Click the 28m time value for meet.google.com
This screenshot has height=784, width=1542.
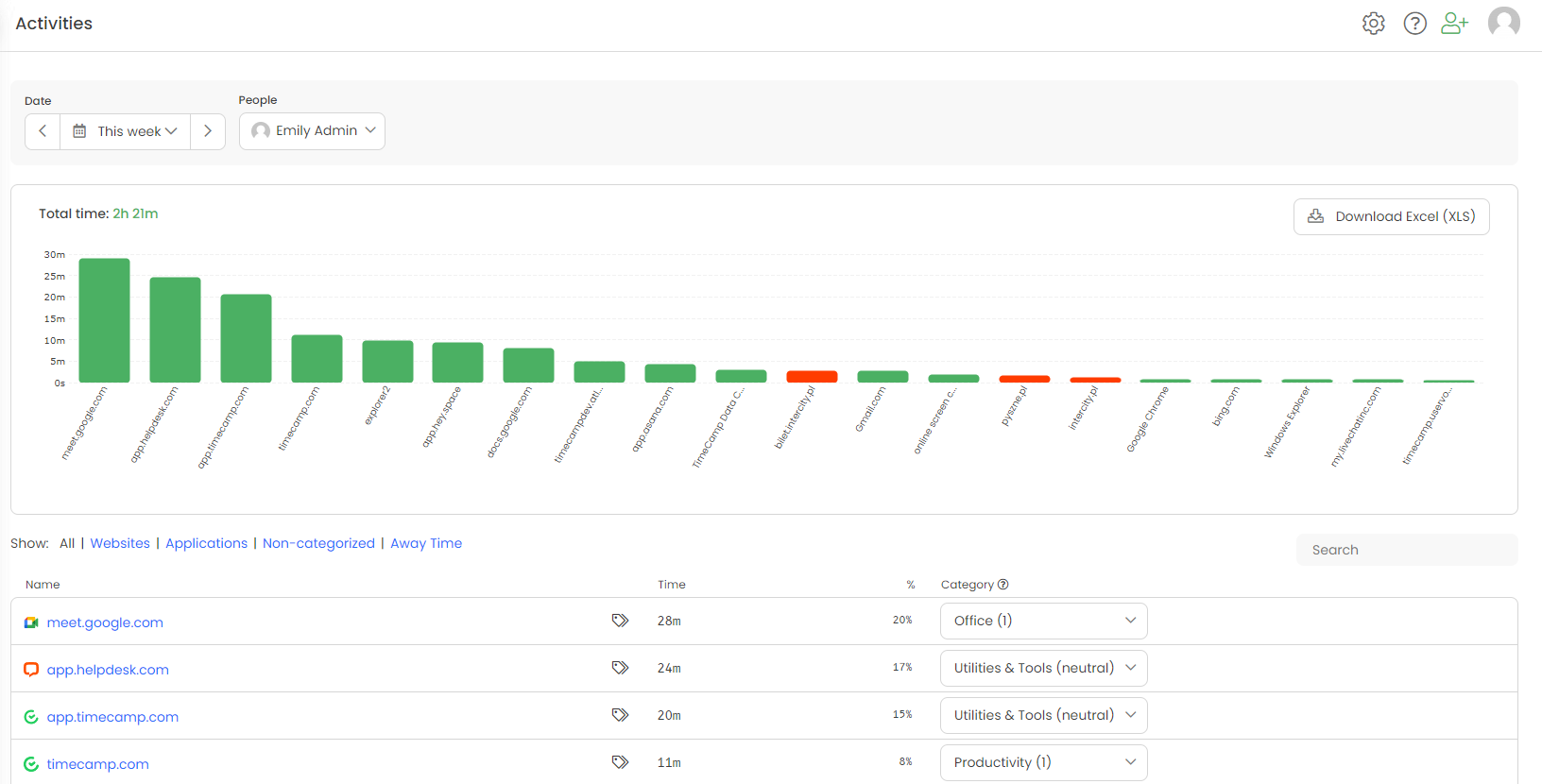click(x=669, y=621)
